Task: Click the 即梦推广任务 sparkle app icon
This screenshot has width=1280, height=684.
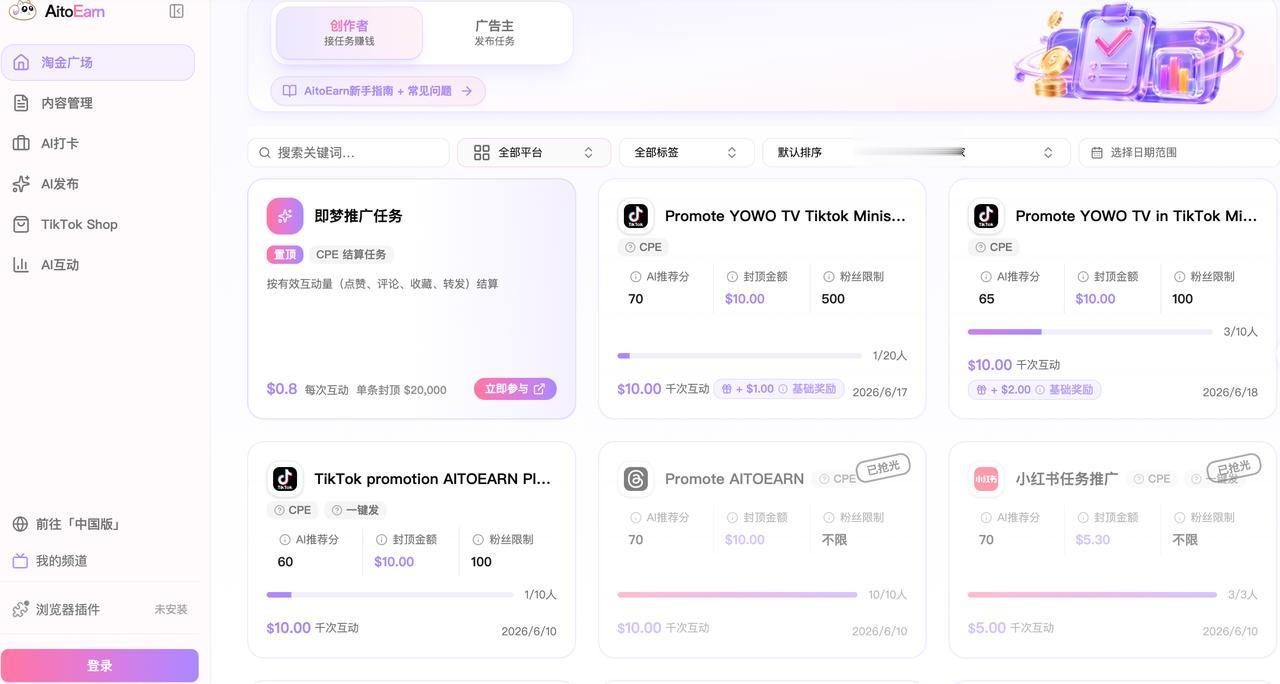Action: (285, 216)
